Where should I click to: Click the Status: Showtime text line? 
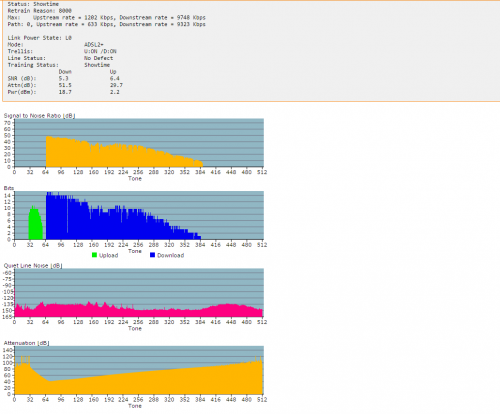click(33, 4)
